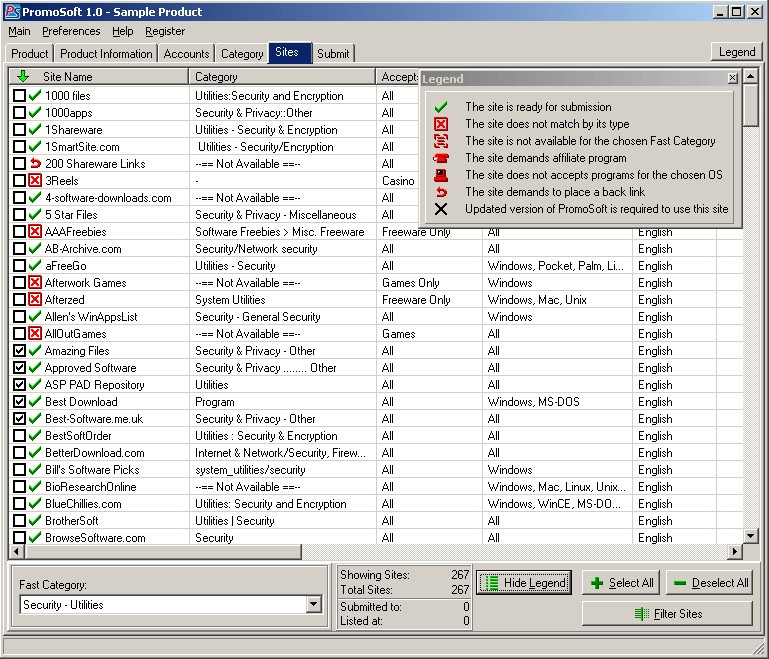Click the Deselect All button

710,583
